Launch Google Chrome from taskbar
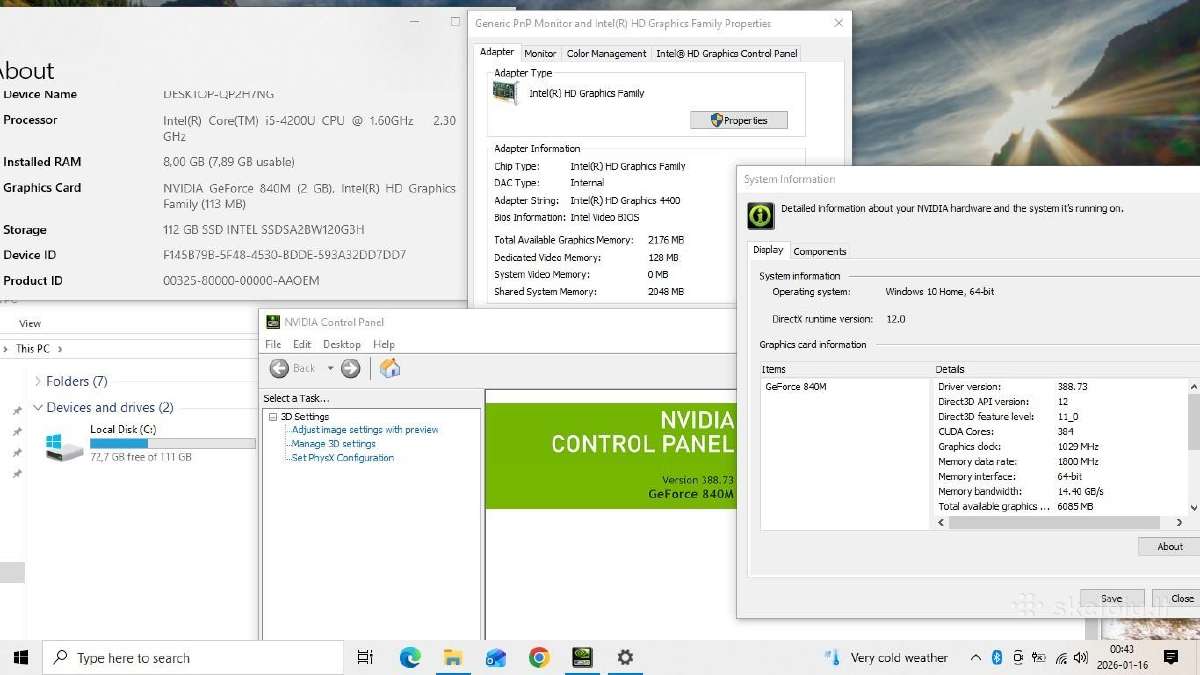 [x=539, y=657]
